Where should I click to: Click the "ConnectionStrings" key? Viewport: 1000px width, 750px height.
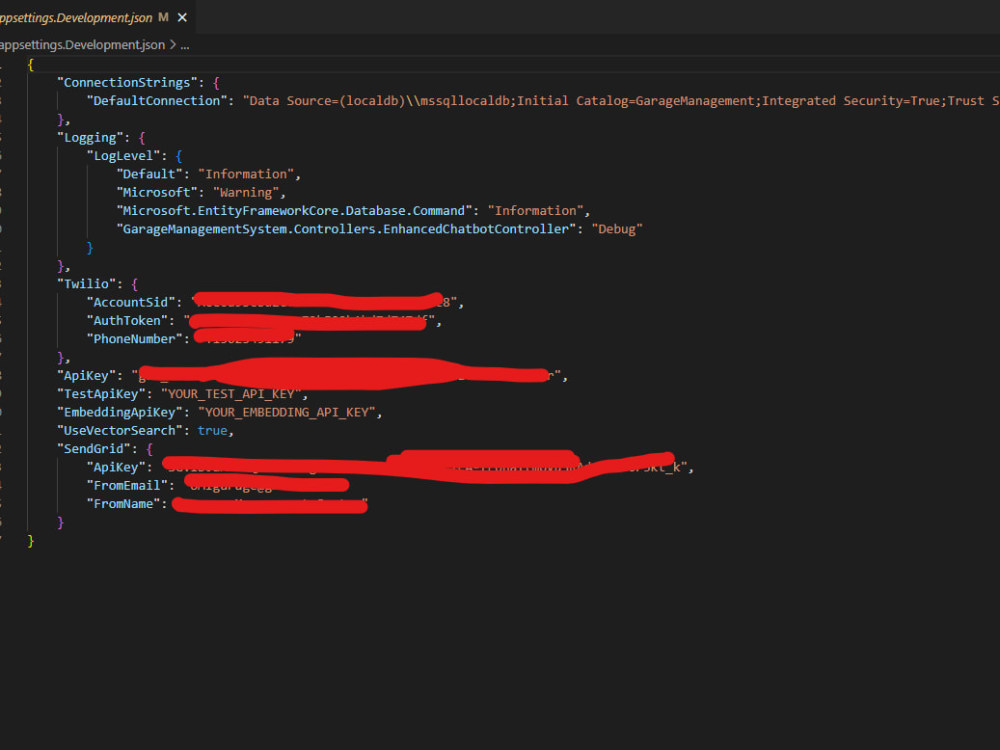(127, 83)
